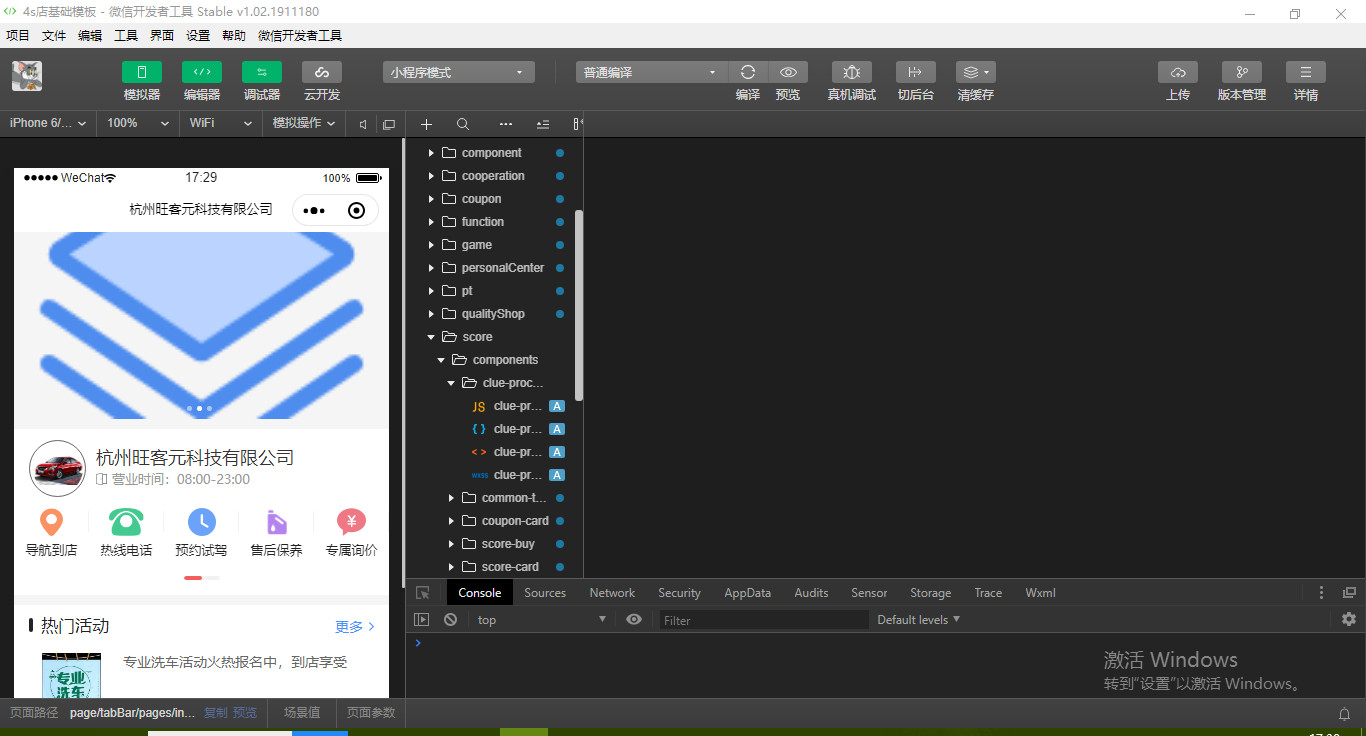
Task: Click the new file plus icon
Action: point(426,124)
